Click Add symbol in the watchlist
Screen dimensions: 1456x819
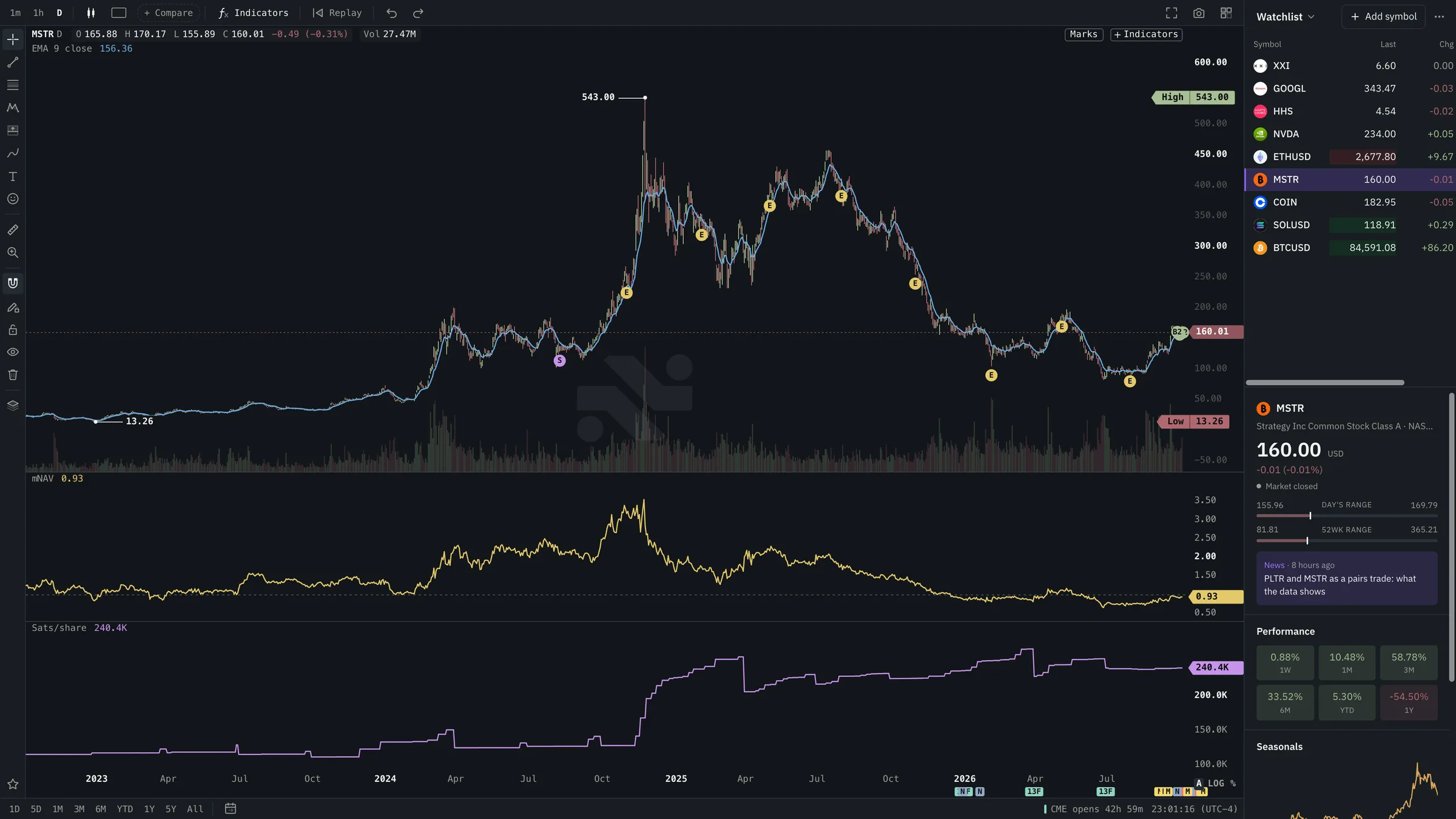(1383, 17)
